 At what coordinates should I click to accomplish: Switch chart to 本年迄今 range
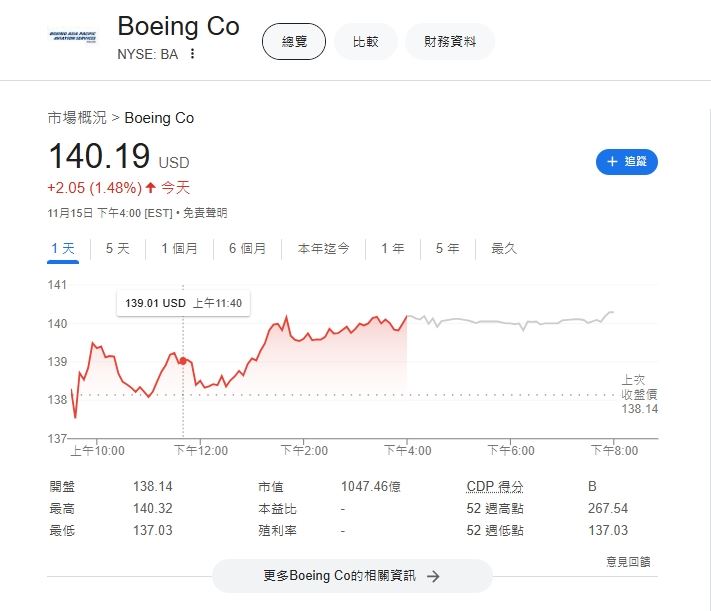[323, 249]
